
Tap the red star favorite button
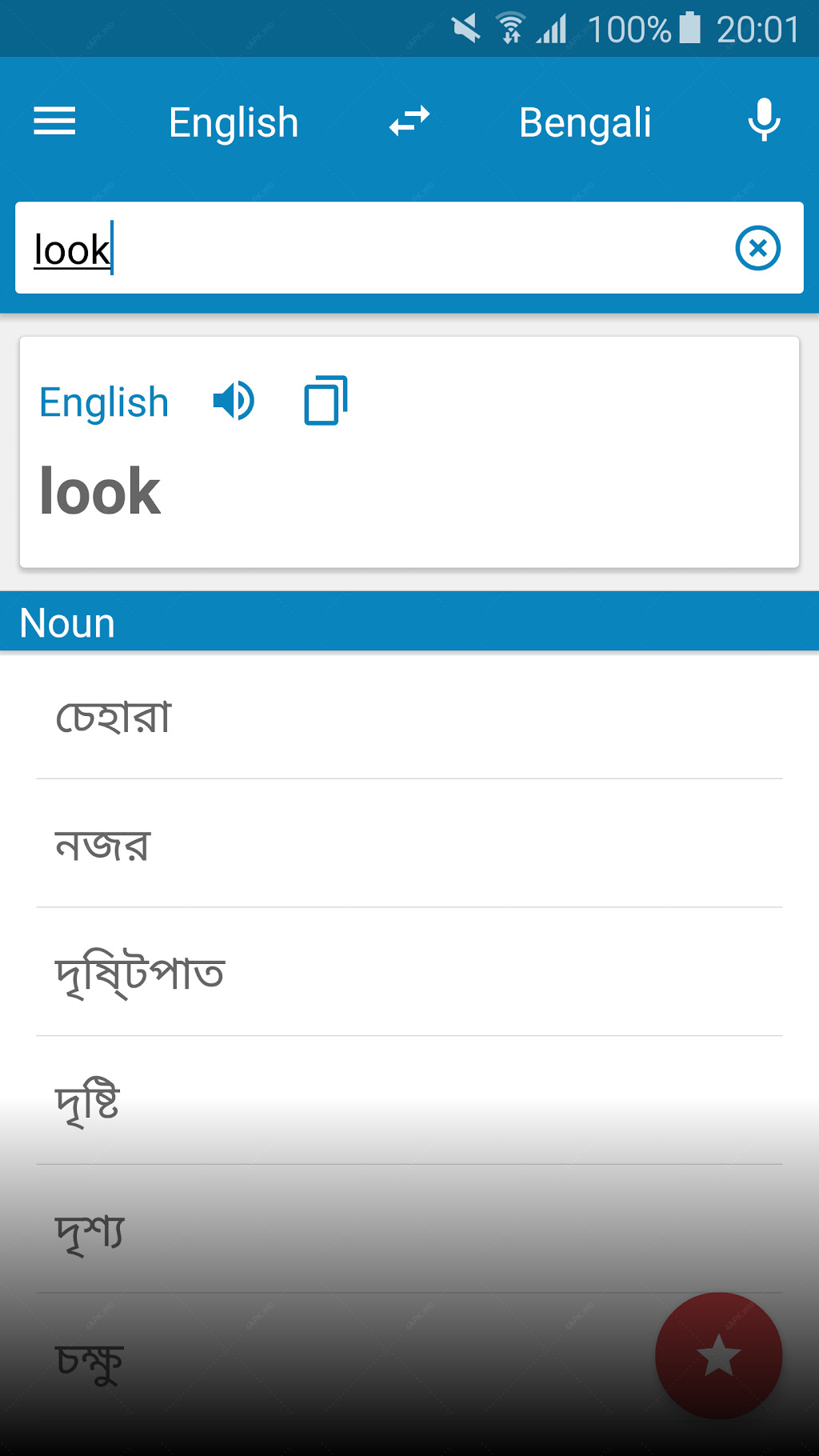click(718, 1356)
